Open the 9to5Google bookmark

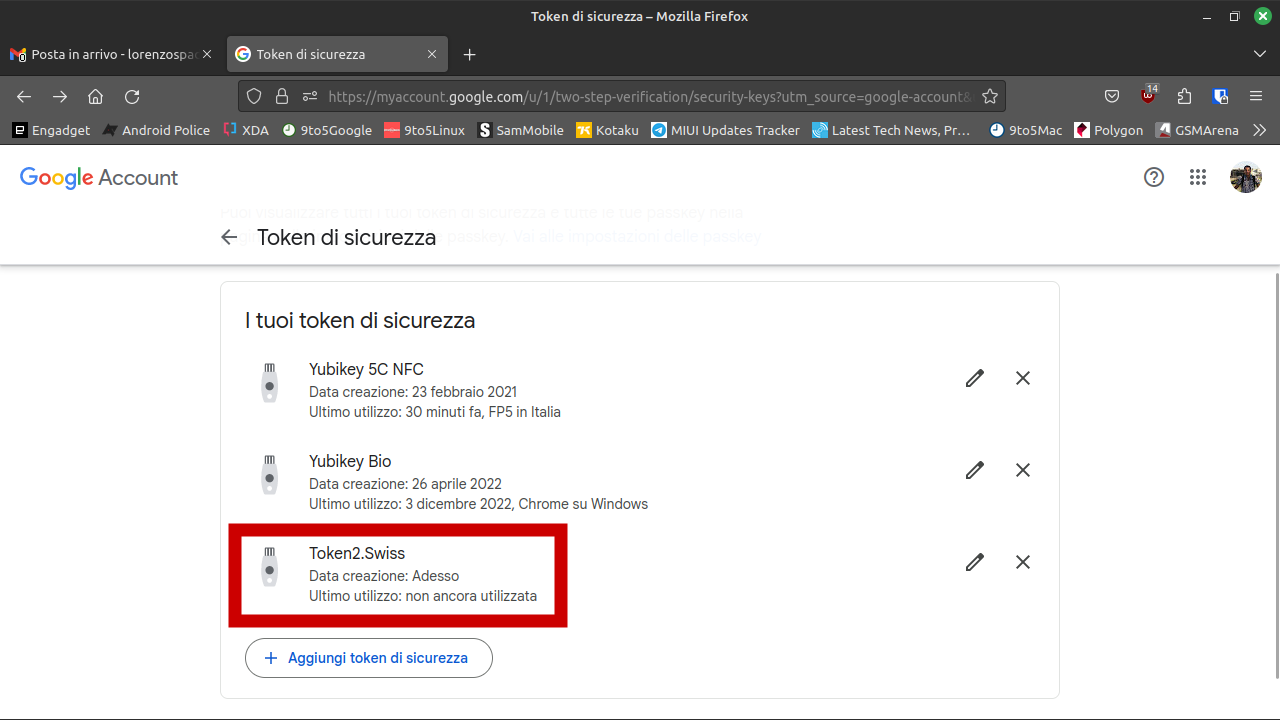coord(327,130)
